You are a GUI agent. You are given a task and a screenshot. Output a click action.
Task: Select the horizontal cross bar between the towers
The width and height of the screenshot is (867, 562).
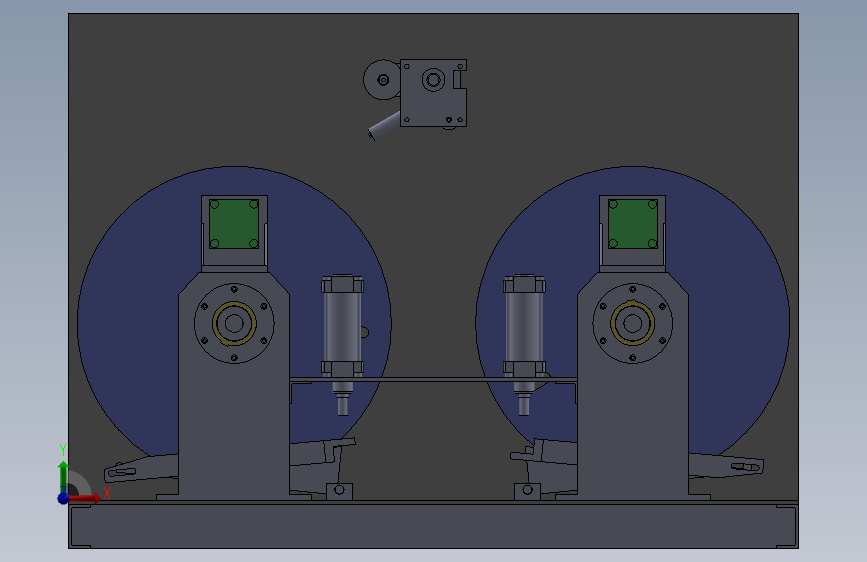click(433, 379)
